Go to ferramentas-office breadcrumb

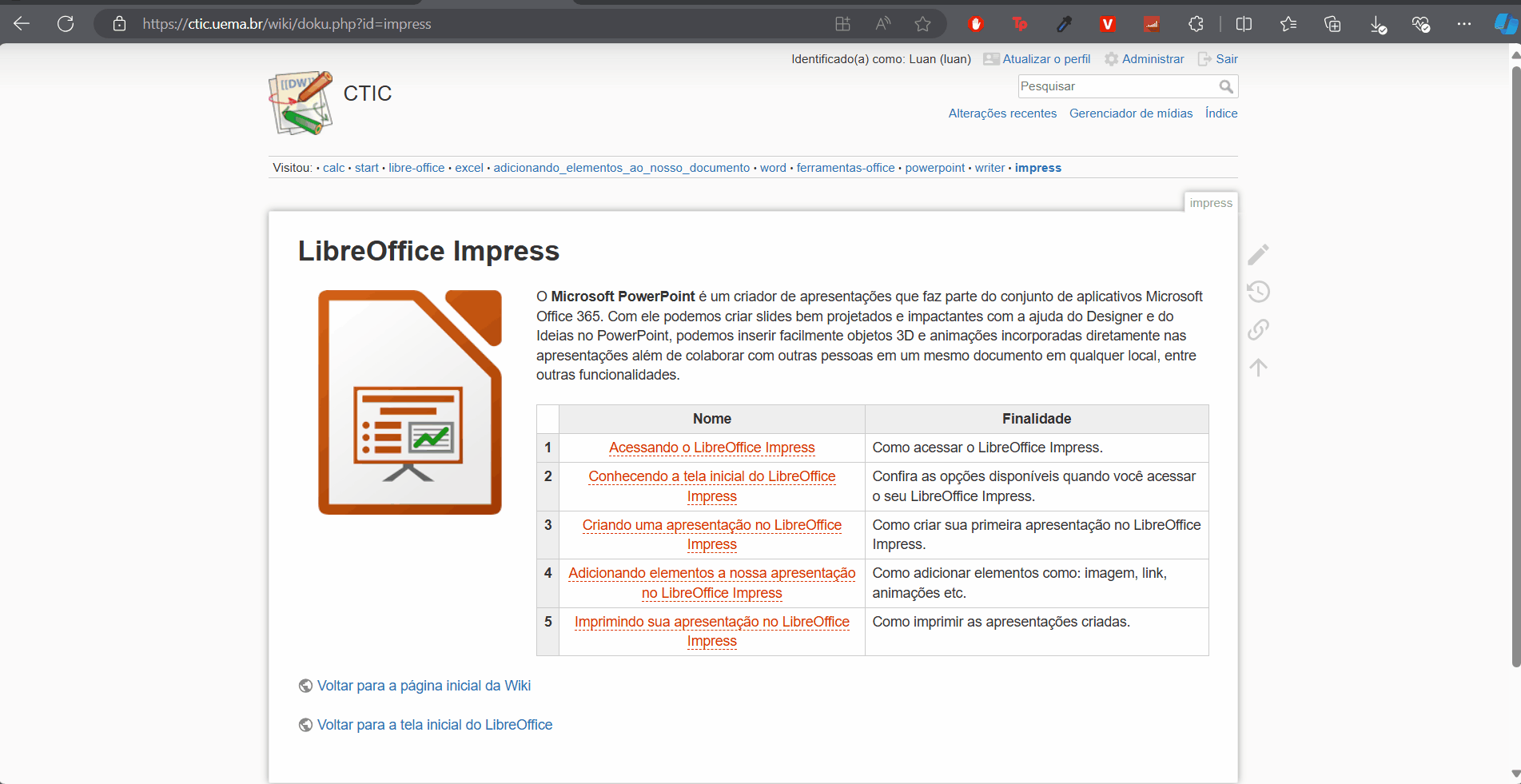point(846,168)
